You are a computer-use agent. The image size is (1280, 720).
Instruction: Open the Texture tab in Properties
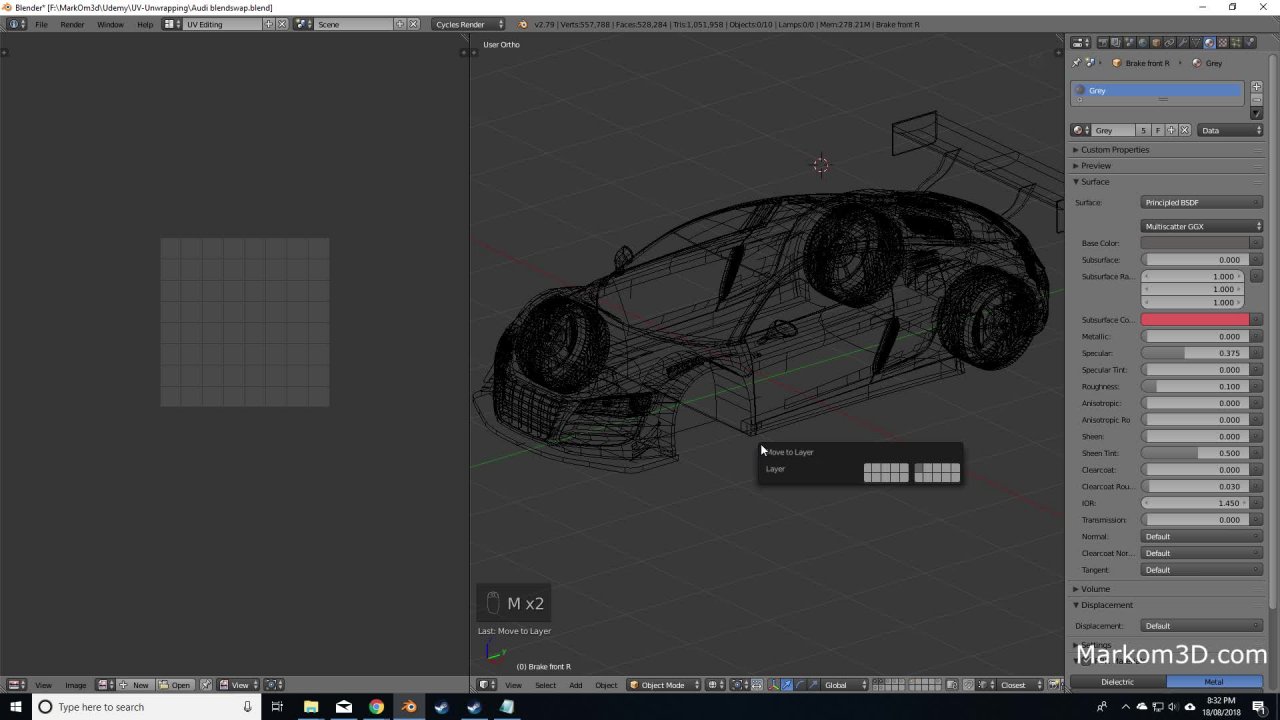[1222, 42]
